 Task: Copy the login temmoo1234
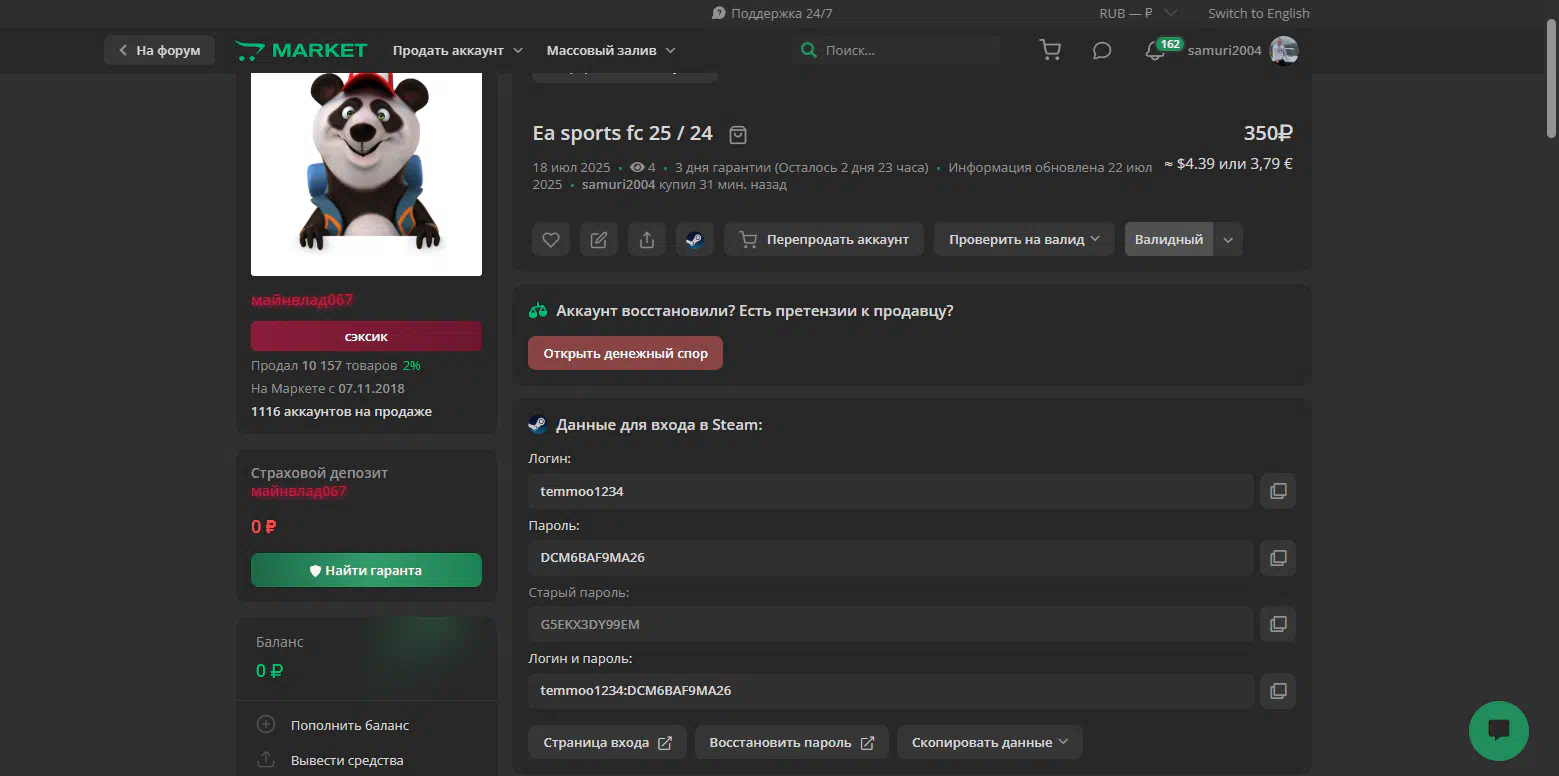(1278, 491)
